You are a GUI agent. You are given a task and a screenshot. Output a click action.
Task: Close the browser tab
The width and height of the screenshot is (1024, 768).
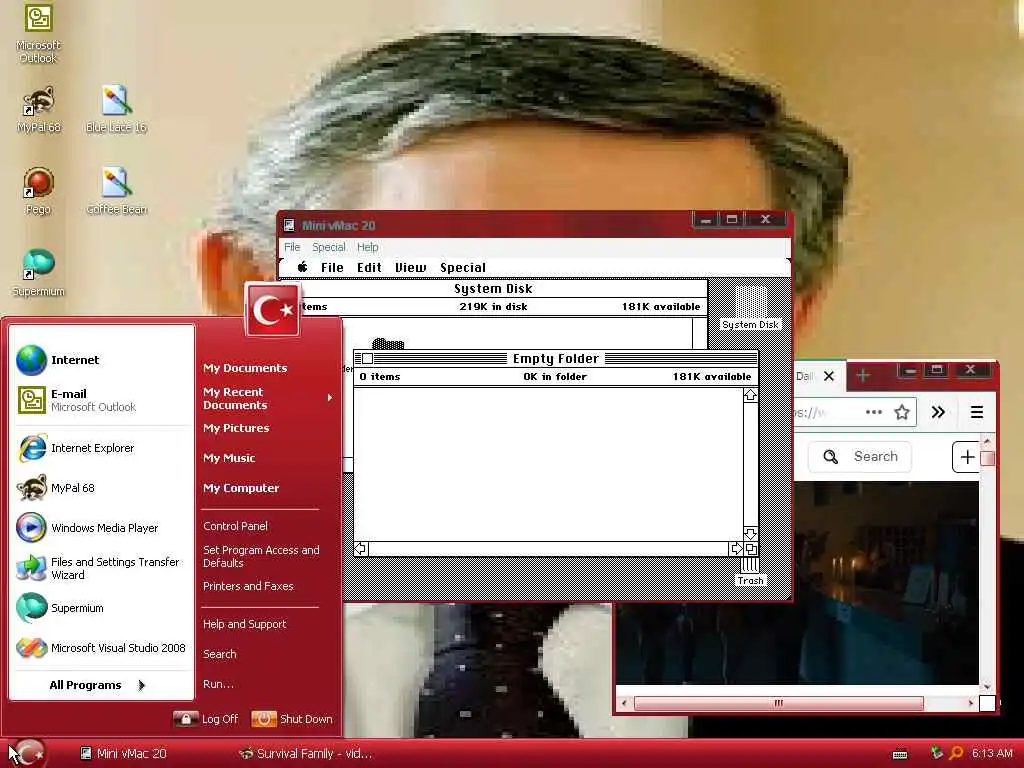829,376
